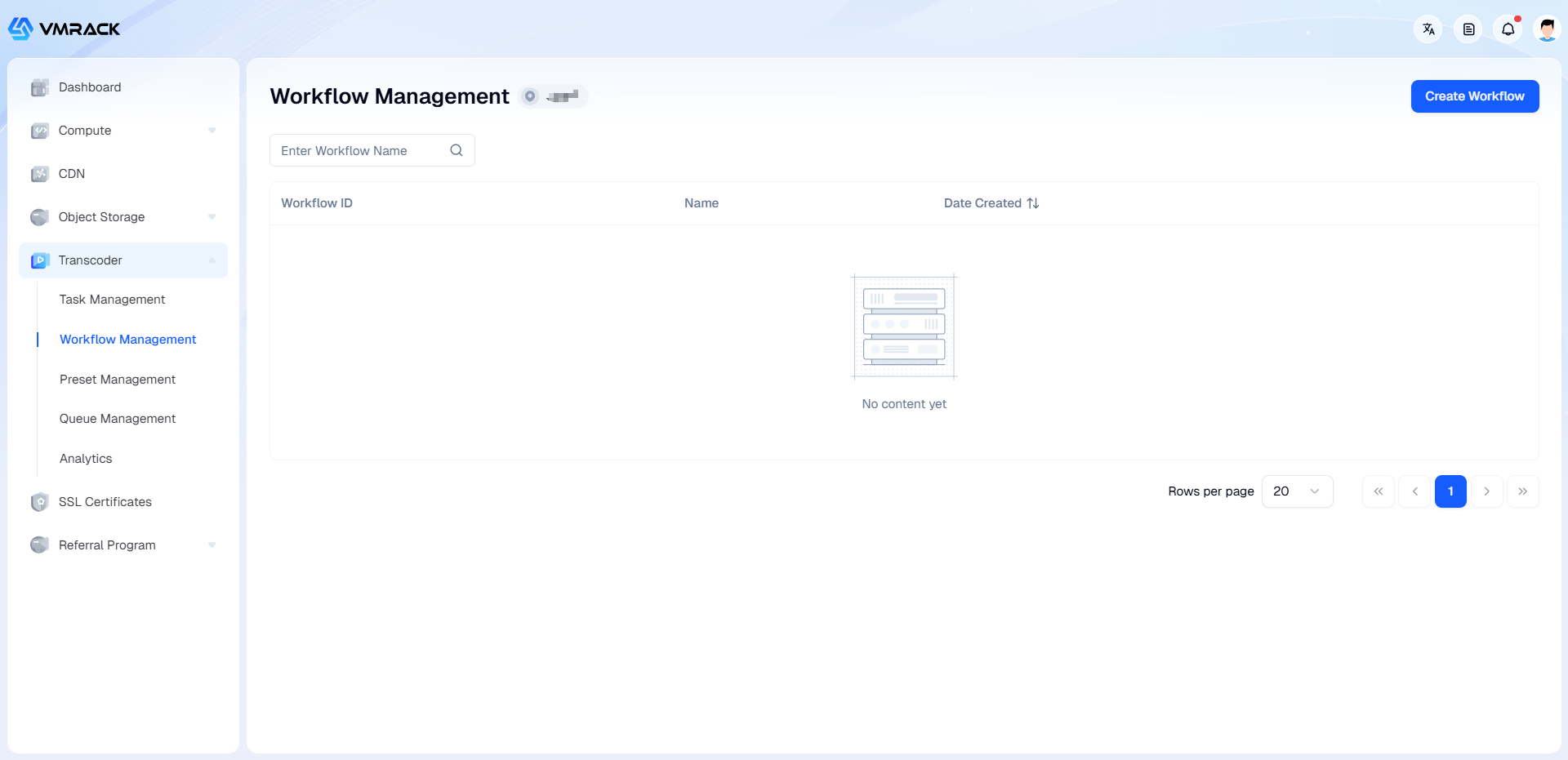The image size is (1568, 760).
Task: Click the Referral Program sidebar icon
Action: (39, 545)
